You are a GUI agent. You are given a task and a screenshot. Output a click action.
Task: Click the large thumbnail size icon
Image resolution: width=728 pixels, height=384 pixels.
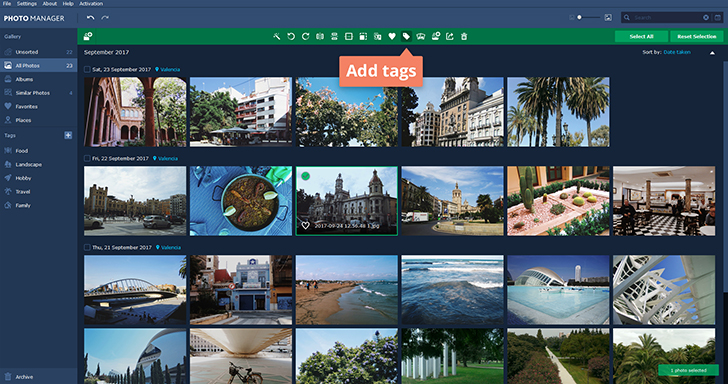(x=608, y=18)
